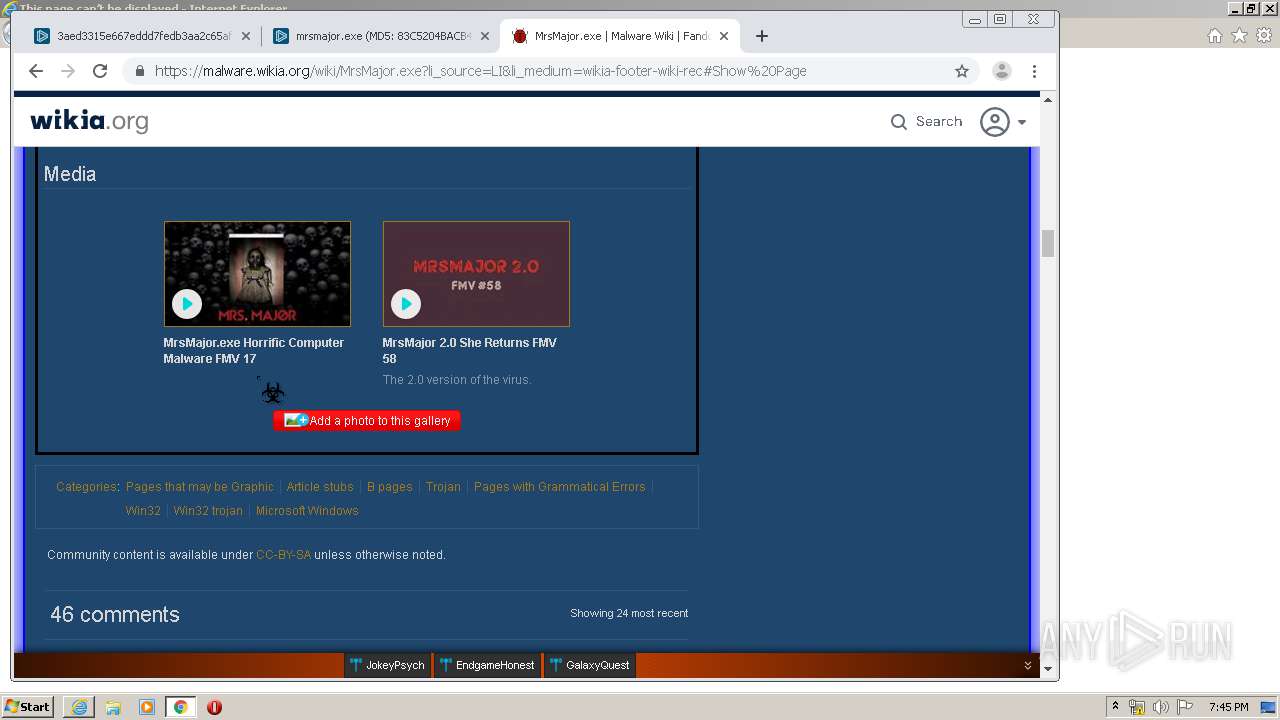The image size is (1280, 720).
Task: Open the MRSMAJOR 2.0 FMV #58 thumbnail
Action: pos(476,274)
